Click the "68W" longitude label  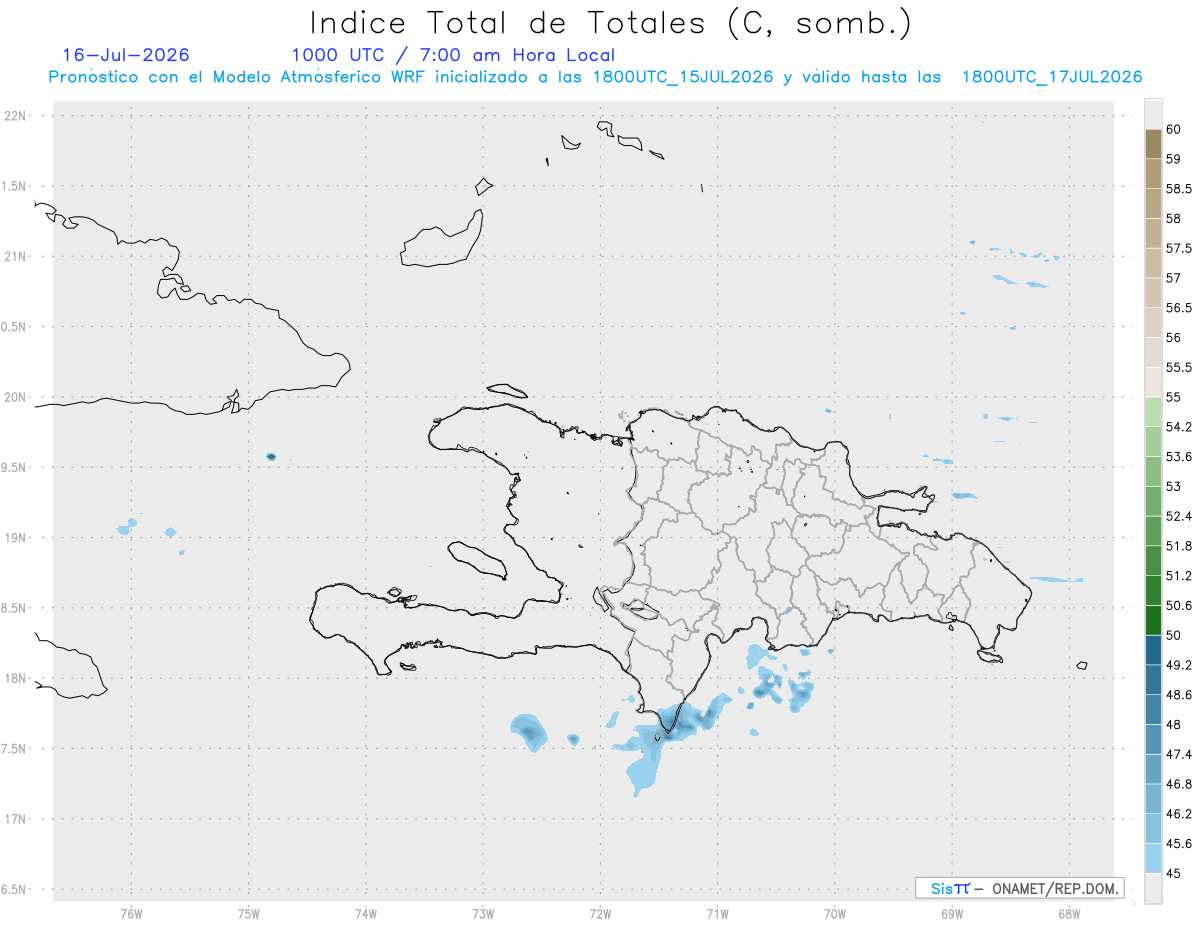[1069, 914]
